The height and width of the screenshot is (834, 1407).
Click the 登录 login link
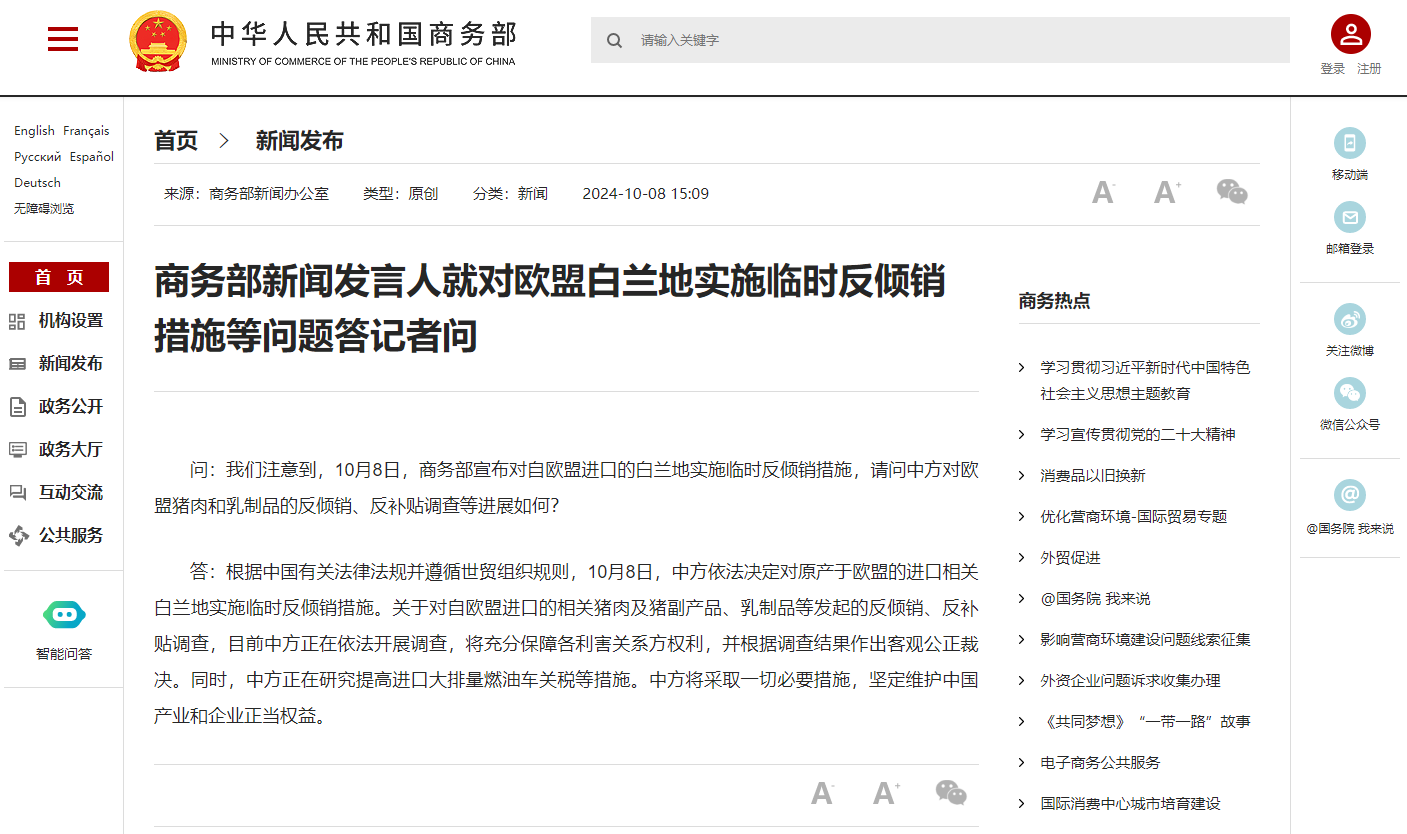coord(1333,69)
